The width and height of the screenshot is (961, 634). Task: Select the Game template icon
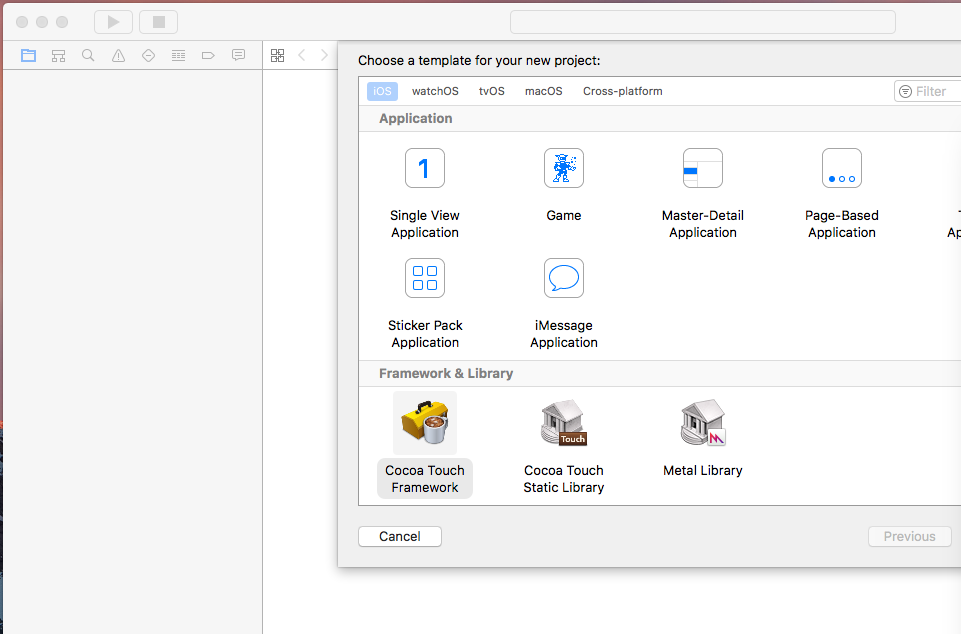[564, 168]
